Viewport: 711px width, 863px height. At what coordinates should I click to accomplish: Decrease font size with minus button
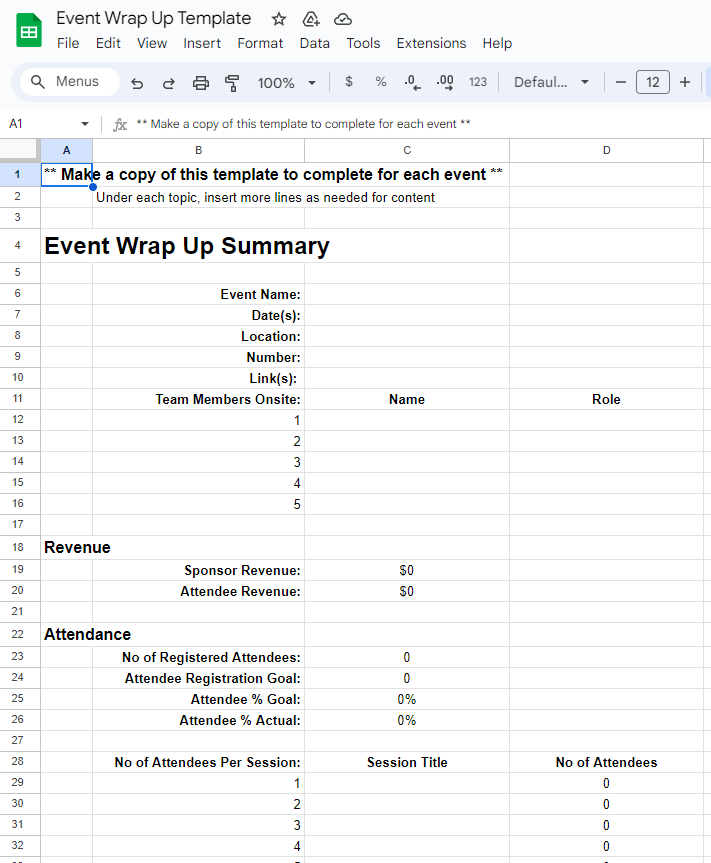click(x=621, y=82)
